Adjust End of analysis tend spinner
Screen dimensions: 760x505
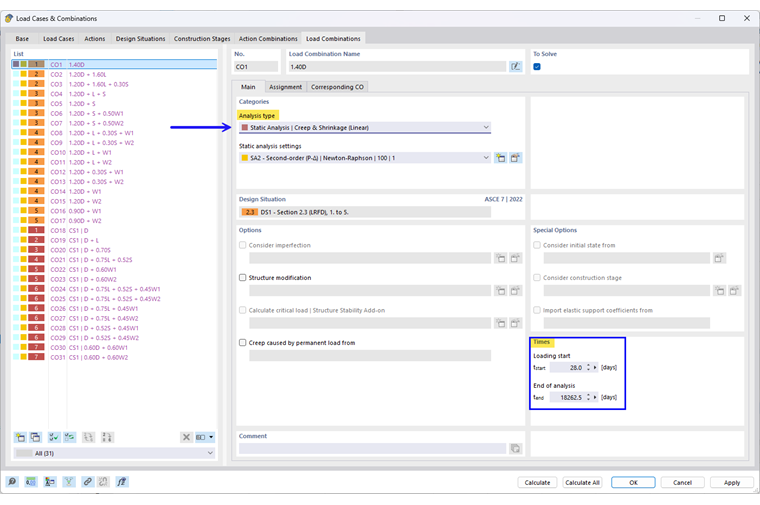588,397
